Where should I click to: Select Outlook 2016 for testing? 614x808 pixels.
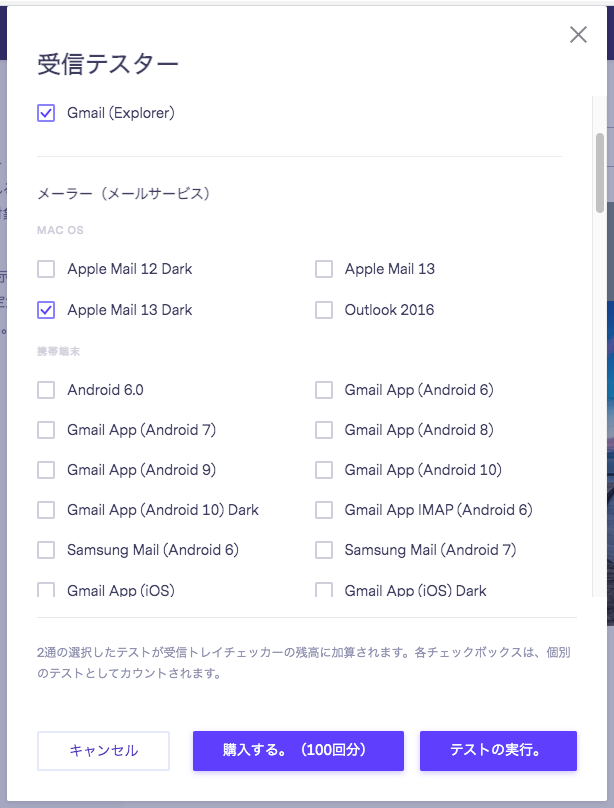324,310
